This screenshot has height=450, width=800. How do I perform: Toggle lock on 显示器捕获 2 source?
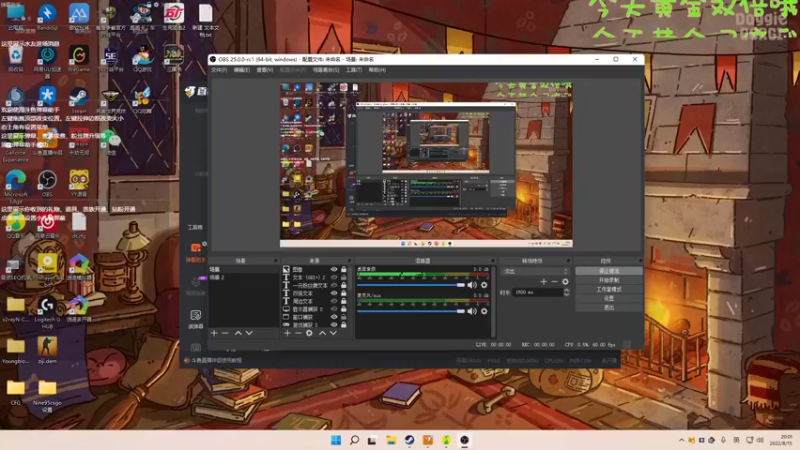click(344, 309)
